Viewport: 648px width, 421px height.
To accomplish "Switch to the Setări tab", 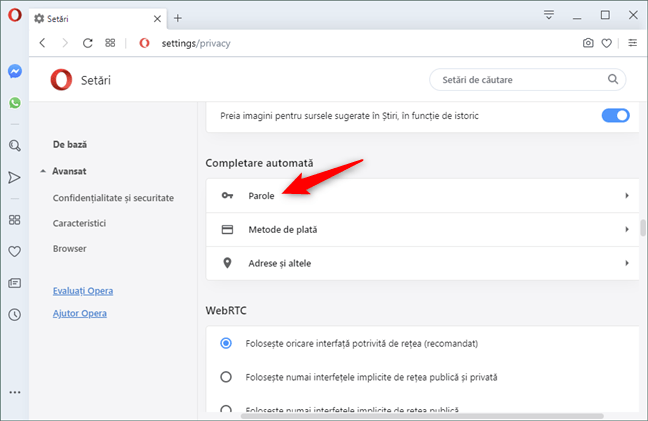I will pyautogui.click(x=98, y=19).
